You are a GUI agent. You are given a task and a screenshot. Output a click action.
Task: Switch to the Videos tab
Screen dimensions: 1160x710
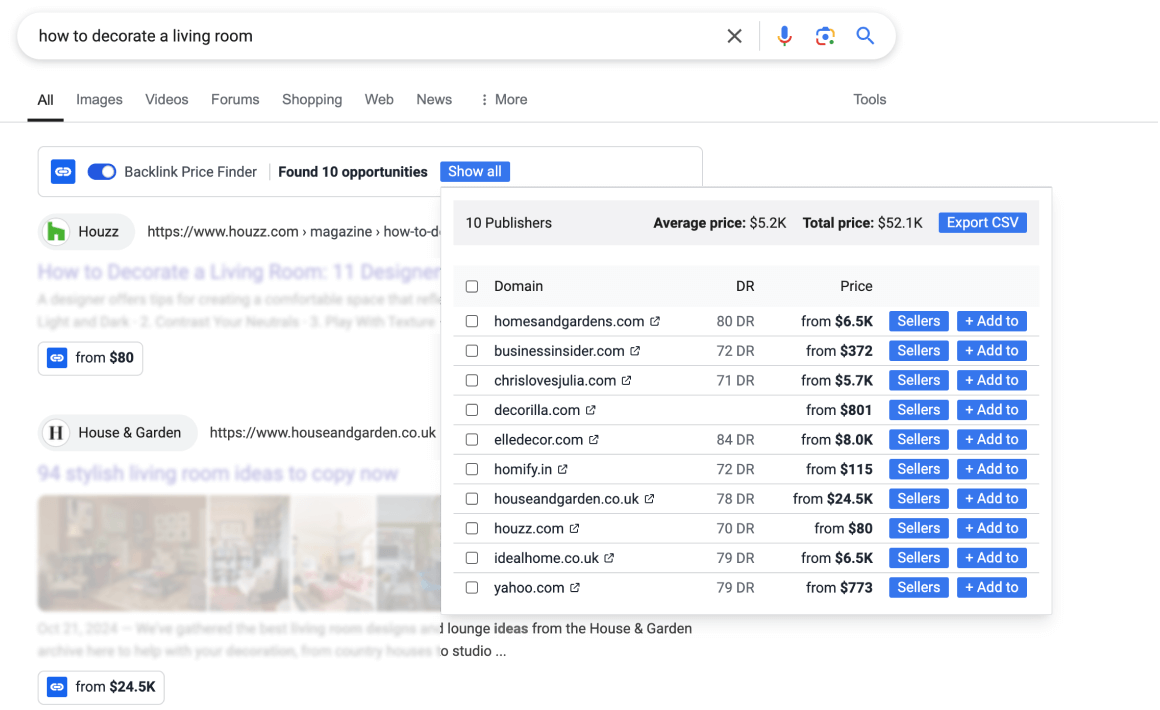click(166, 99)
